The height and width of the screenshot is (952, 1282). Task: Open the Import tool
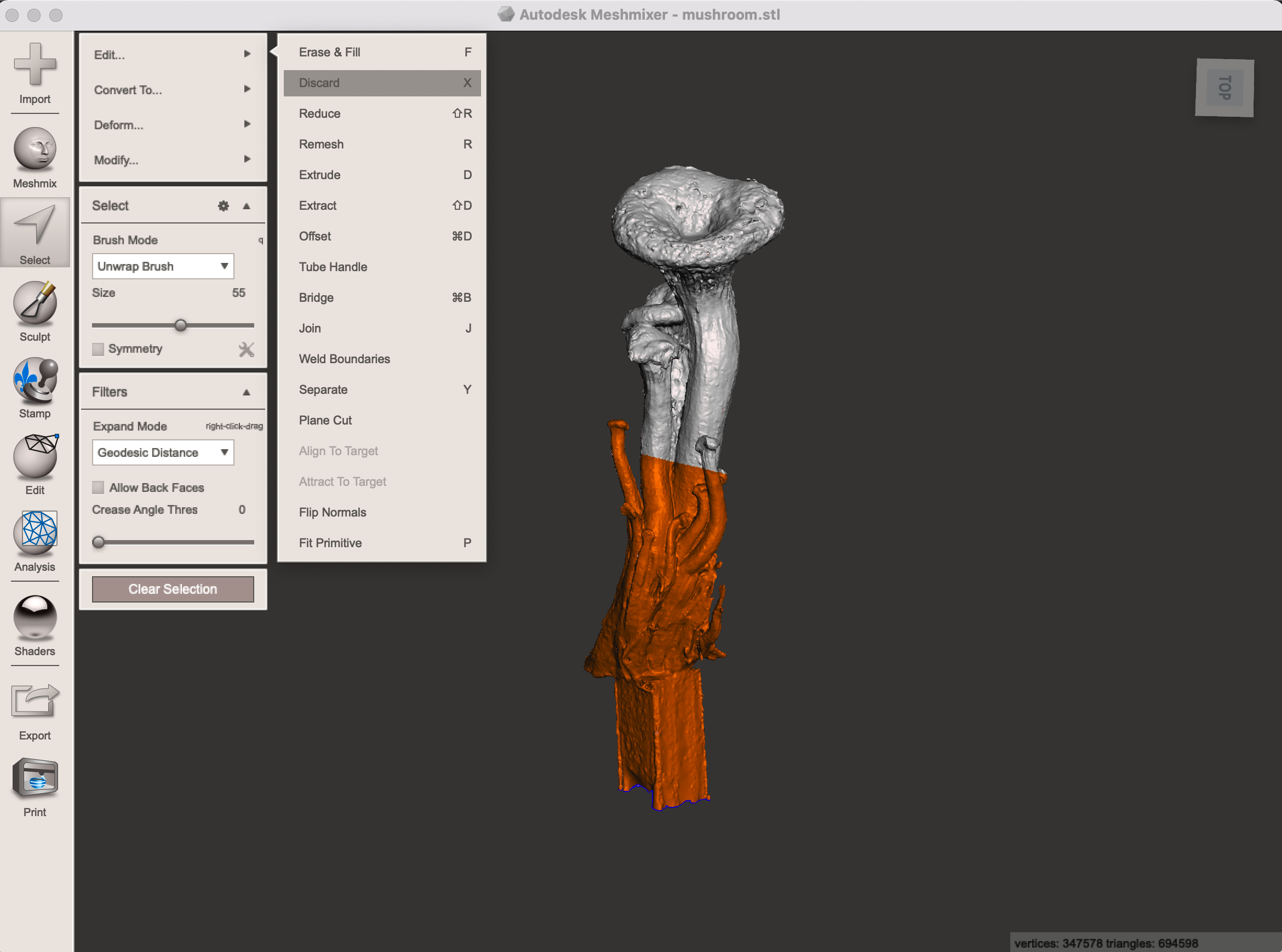35,72
